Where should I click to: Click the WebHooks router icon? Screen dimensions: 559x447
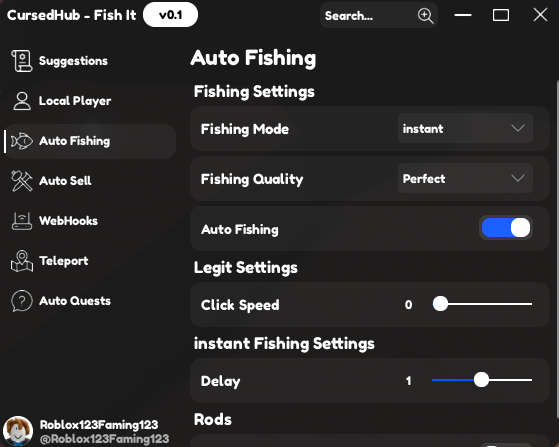[22, 221]
